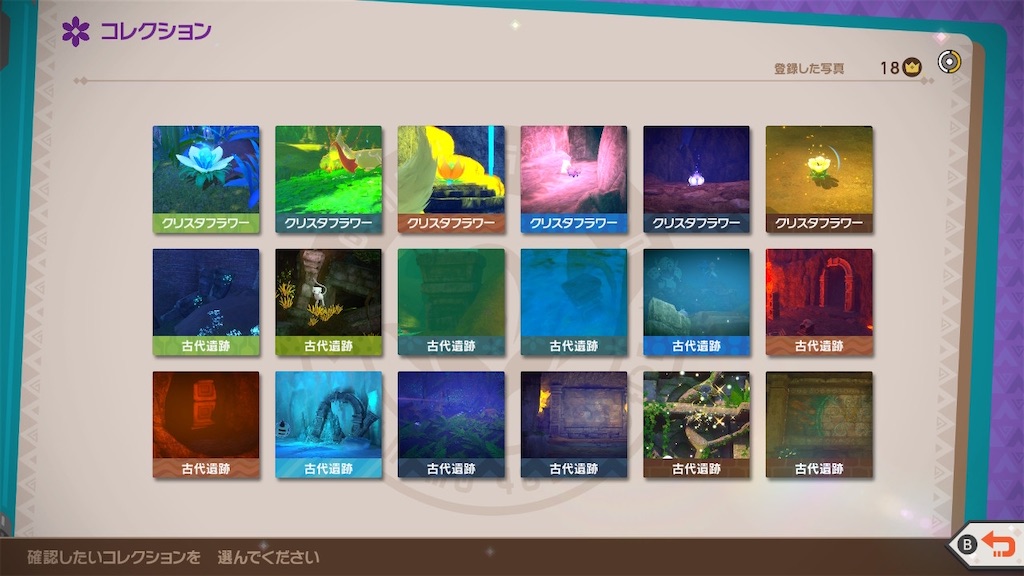
Task: Click the B button icon
Action: (967, 544)
